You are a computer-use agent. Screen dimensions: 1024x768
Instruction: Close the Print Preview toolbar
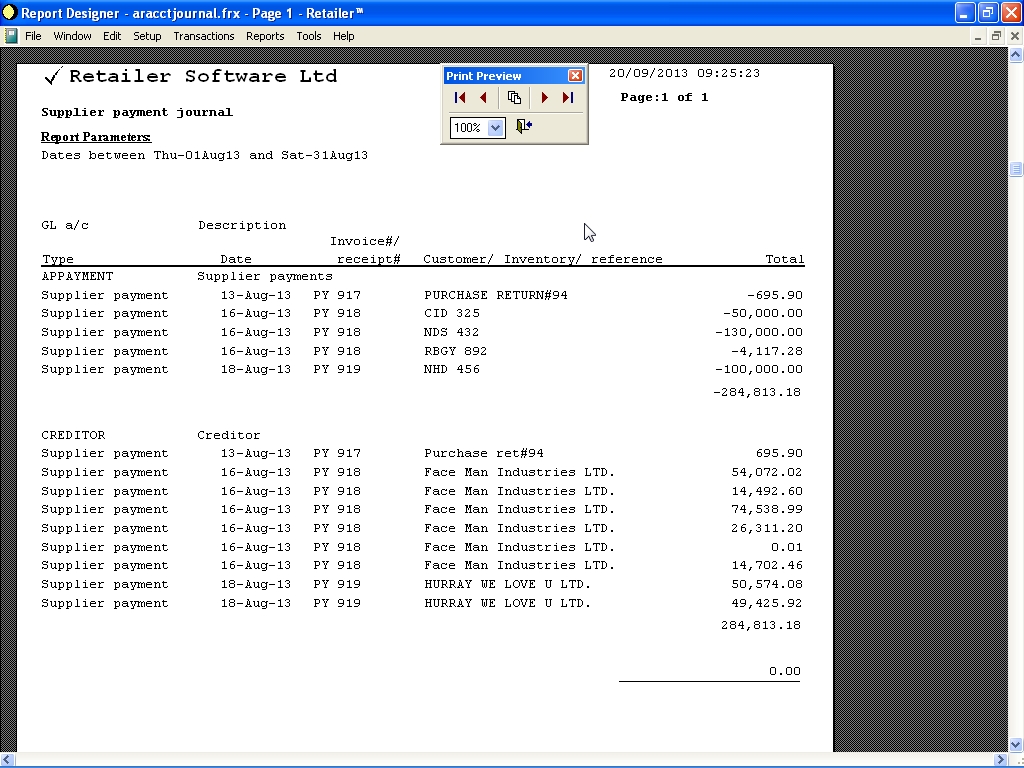[x=575, y=76]
